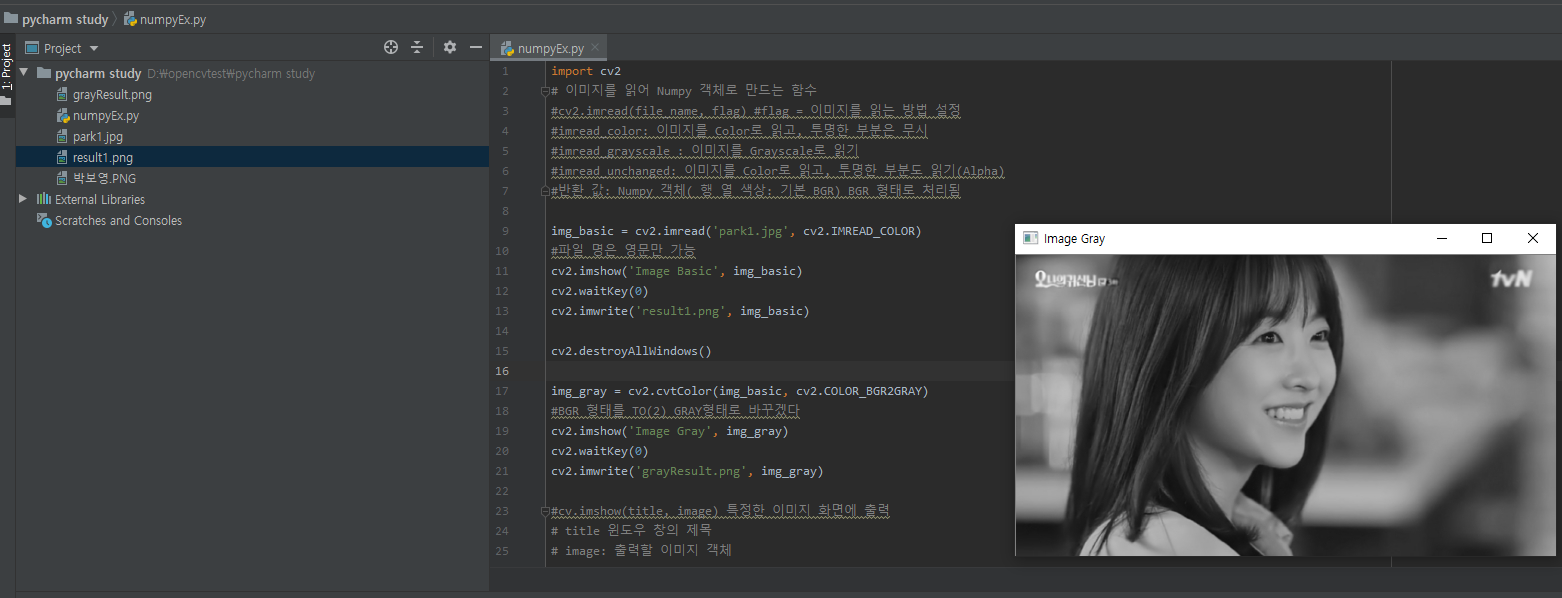Select grayResult.png in project tree
This screenshot has height=598, width=1562.
112,95
